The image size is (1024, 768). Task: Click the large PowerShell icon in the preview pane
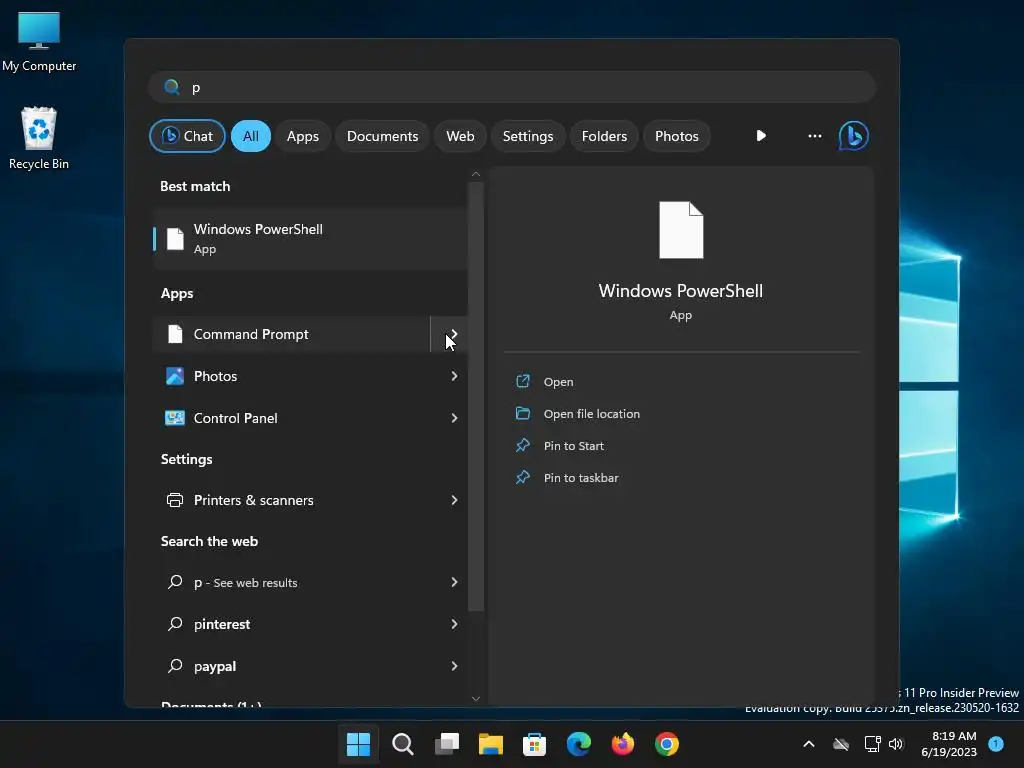681,230
